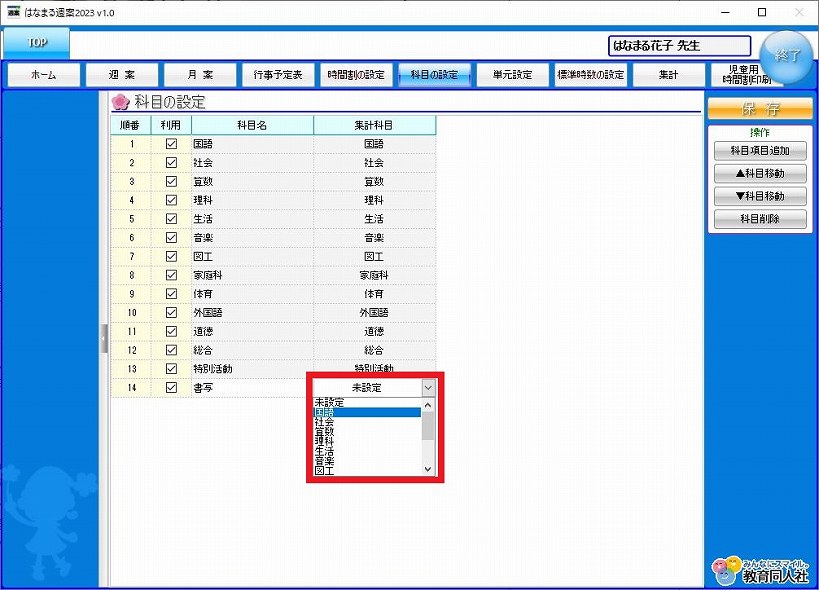Click the 順番 column header
The width and height of the screenshot is (819, 590).
tap(131, 125)
